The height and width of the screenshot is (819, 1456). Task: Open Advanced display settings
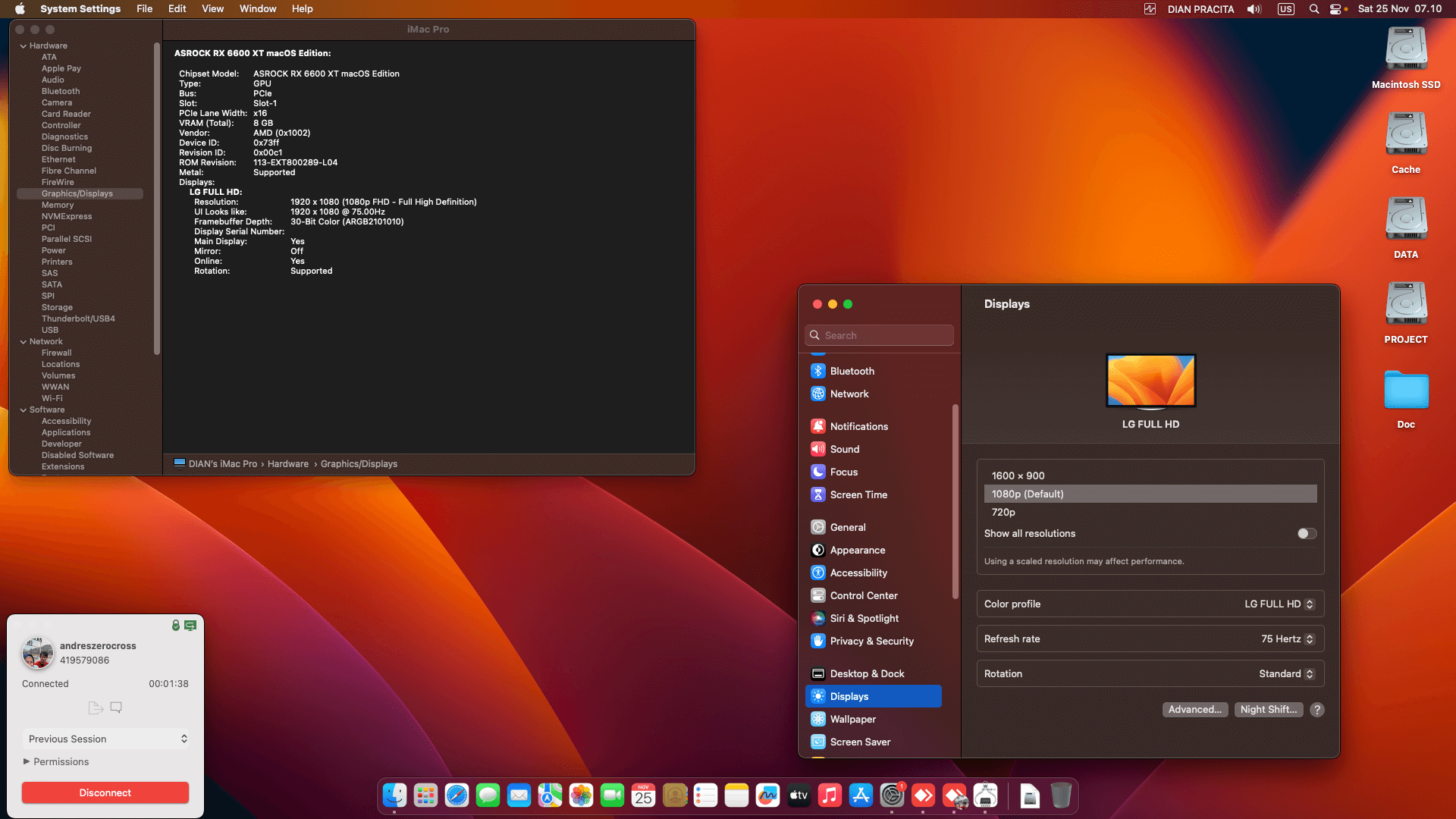(1195, 710)
